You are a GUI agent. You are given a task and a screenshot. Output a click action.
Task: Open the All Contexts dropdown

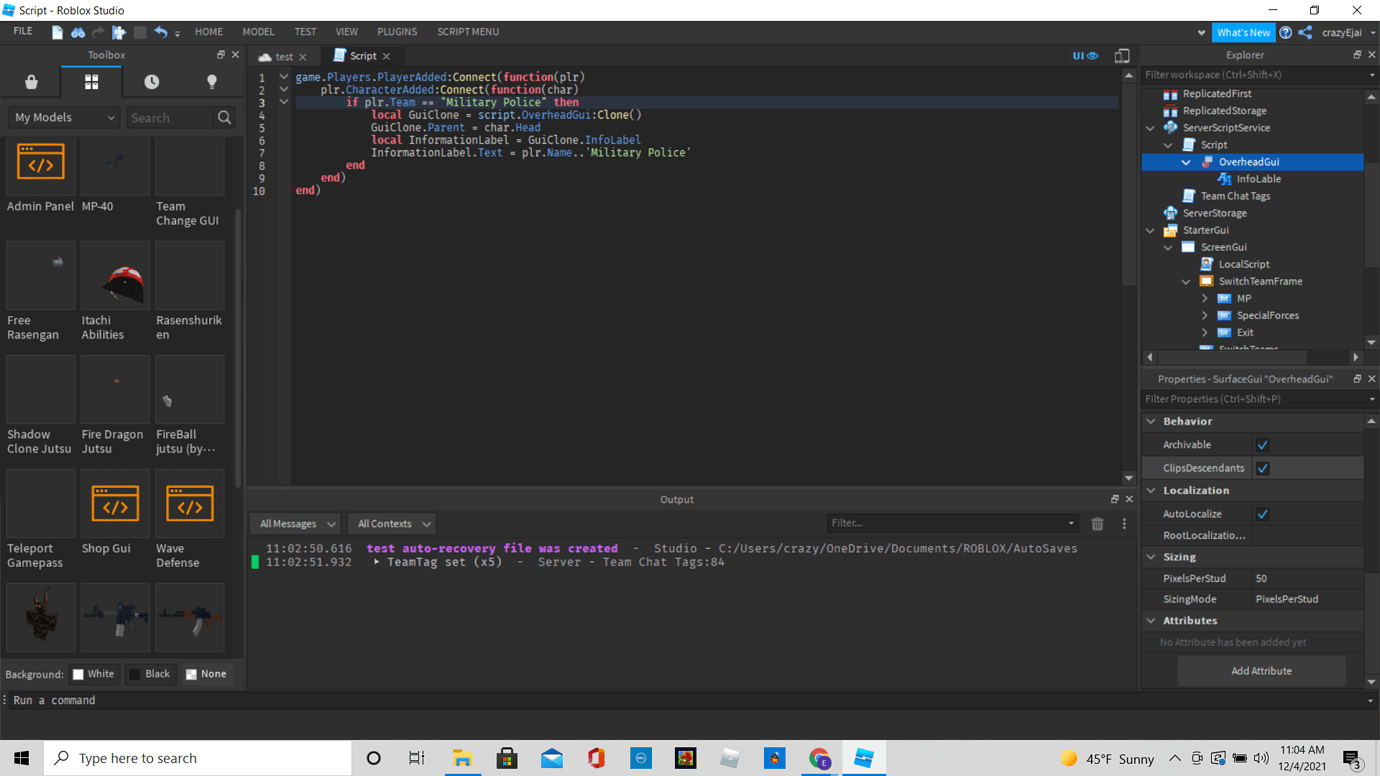point(394,524)
